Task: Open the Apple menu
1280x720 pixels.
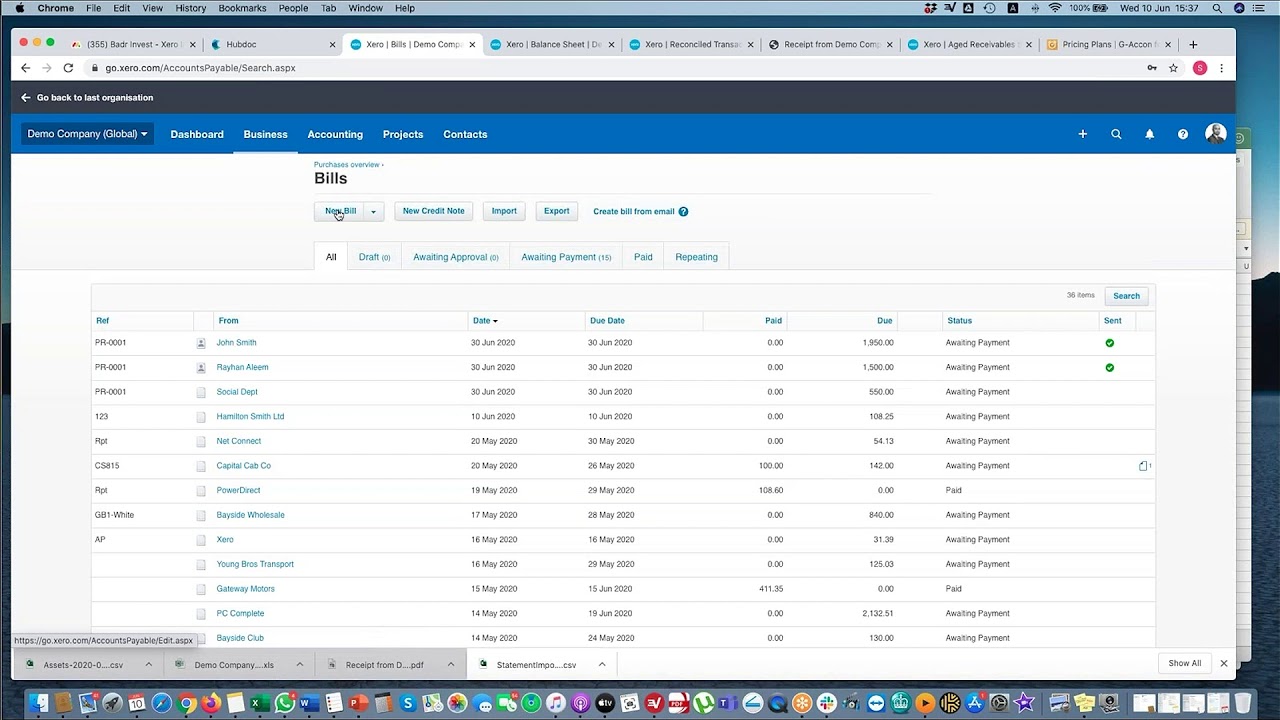Action: click(19, 8)
